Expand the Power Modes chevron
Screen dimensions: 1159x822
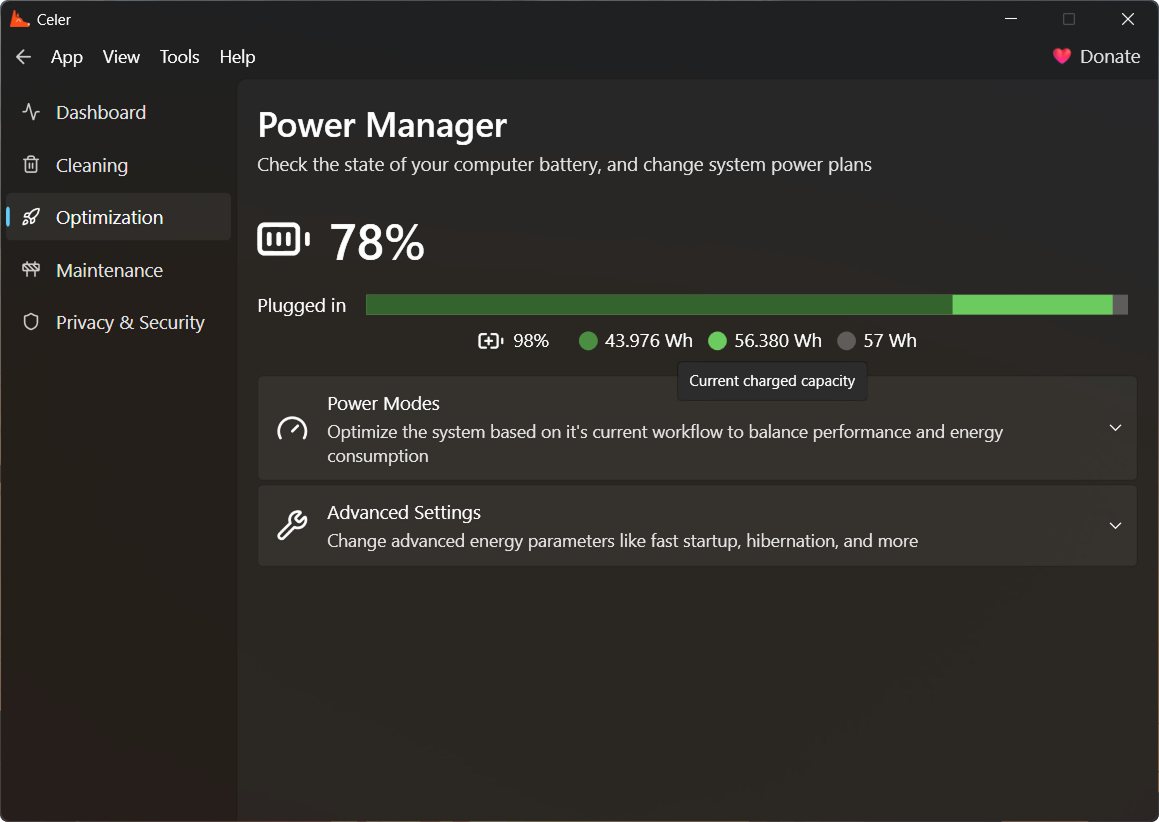(x=1115, y=428)
